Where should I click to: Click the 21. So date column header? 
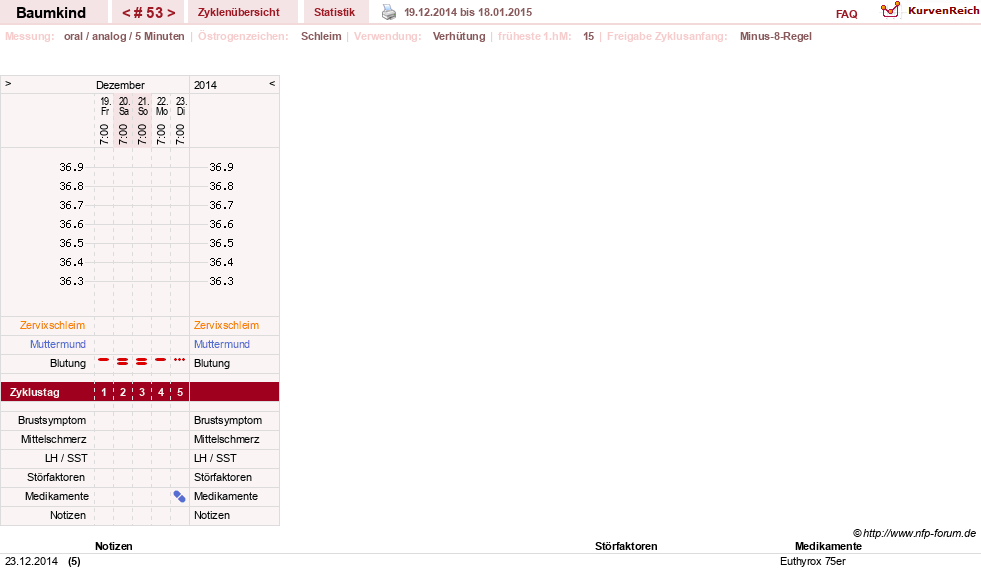[x=143, y=106]
